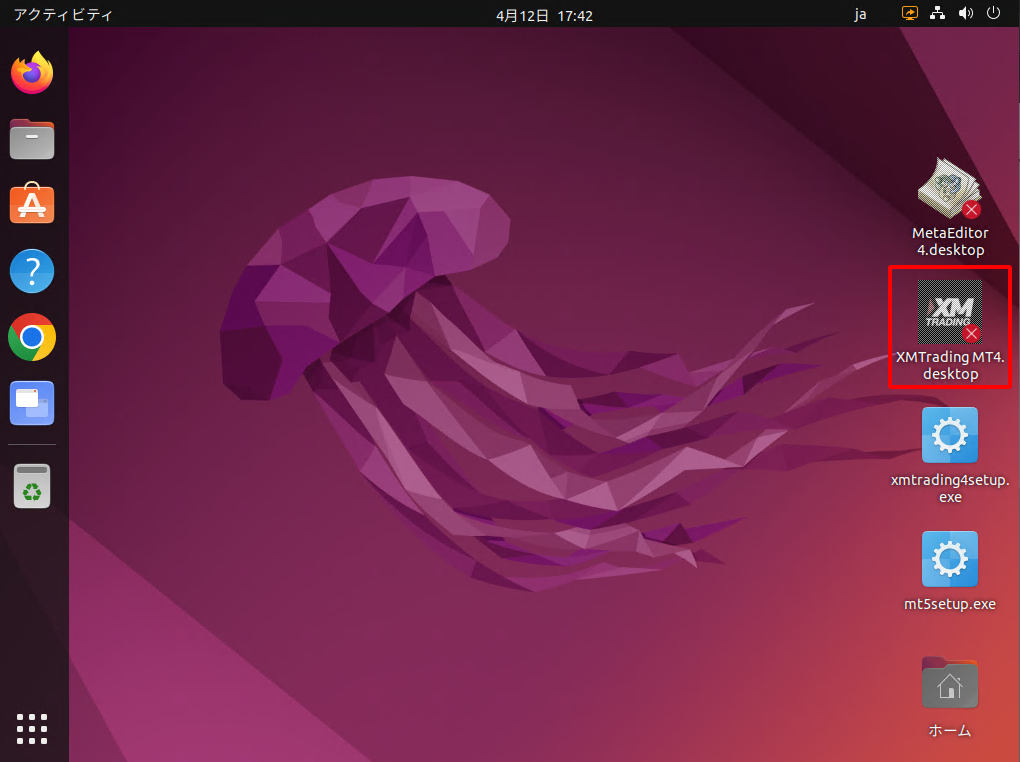Open the Trash in the dock
The image size is (1020, 762).
[x=32, y=486]
